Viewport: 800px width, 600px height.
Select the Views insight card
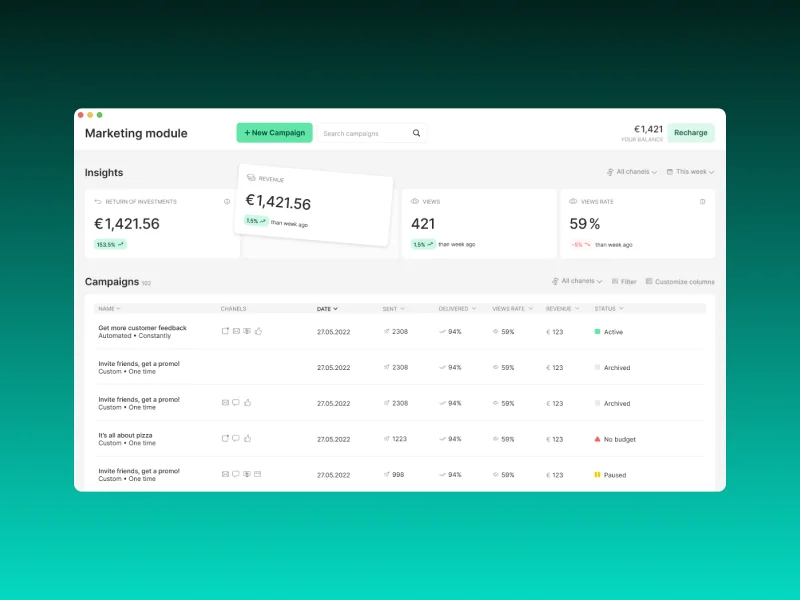[479, 223]
